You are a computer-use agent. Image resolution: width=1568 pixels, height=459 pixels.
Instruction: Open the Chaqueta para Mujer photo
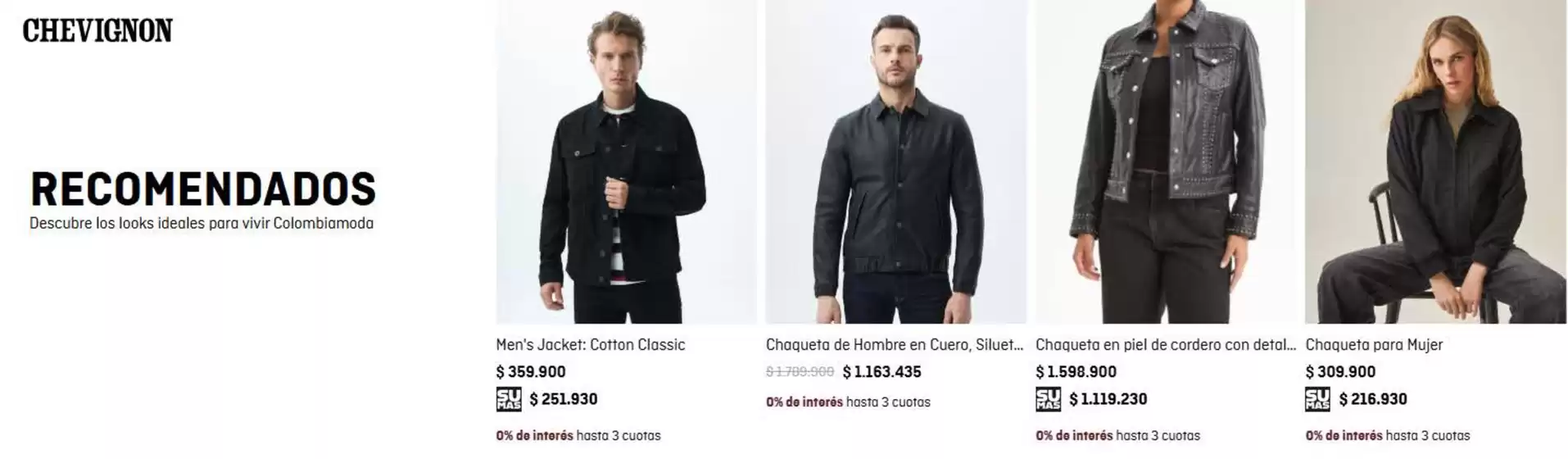pyautogui.click(x=1435, y=161)
